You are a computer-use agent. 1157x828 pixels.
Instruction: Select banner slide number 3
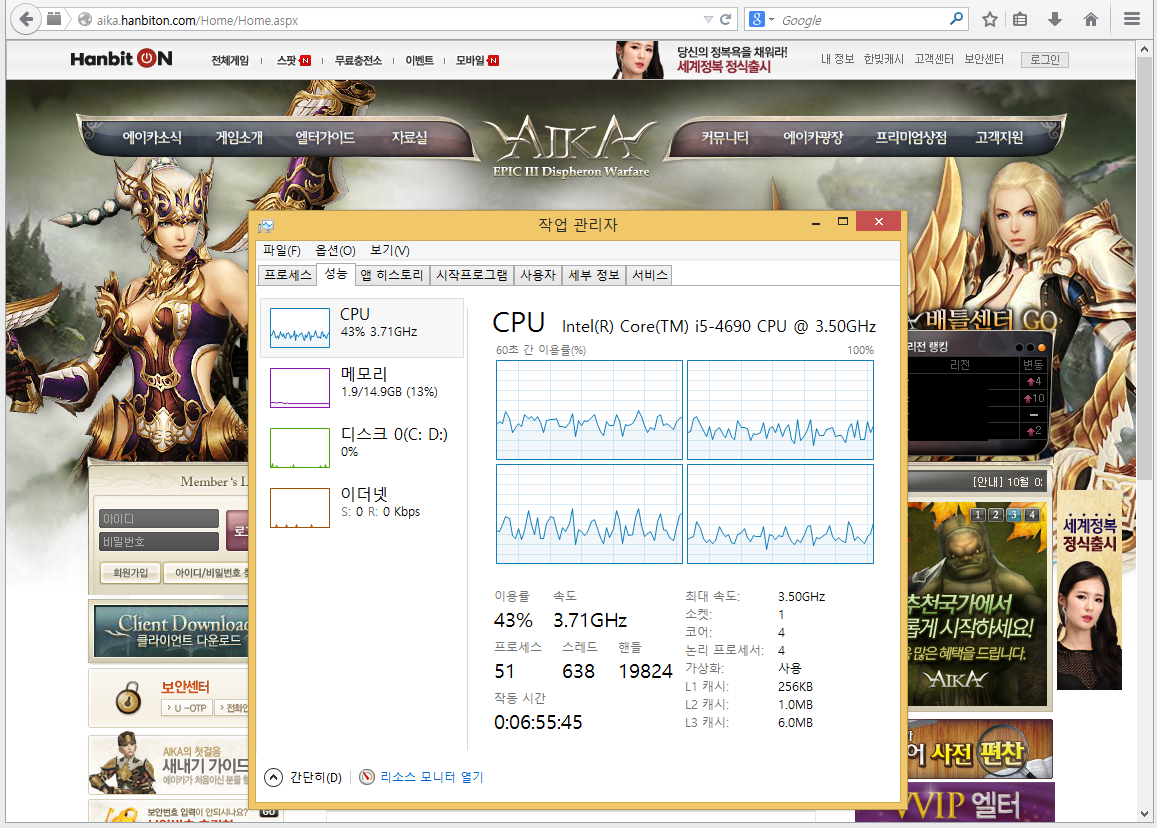pos(1014,514)
